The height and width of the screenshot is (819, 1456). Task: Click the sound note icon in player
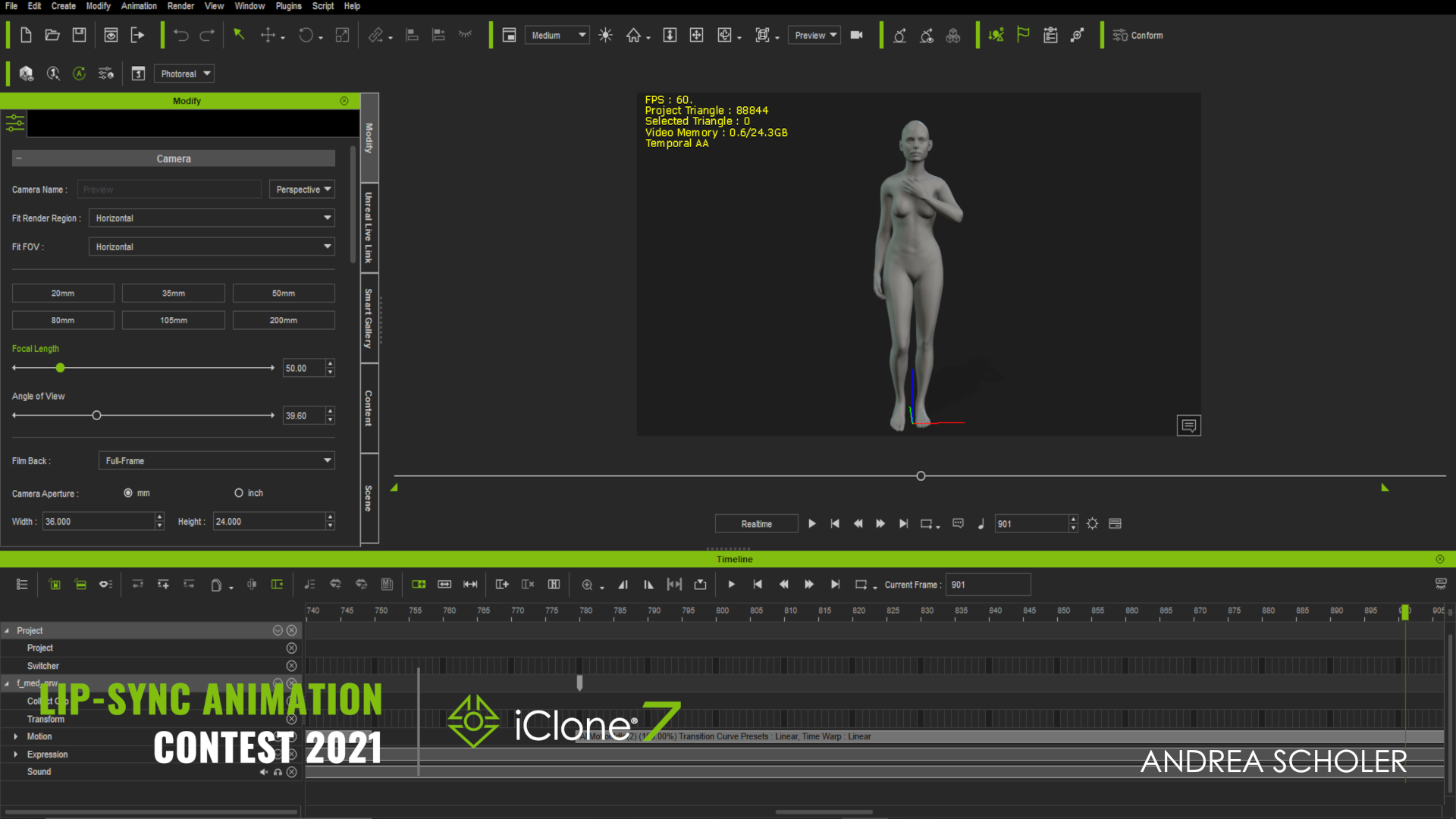pyautogui.click(x=981, y=523)
